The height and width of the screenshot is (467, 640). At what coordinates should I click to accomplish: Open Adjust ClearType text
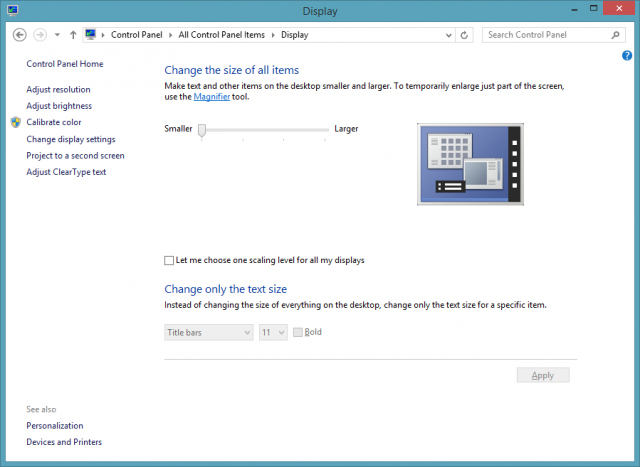click(66, 172)
